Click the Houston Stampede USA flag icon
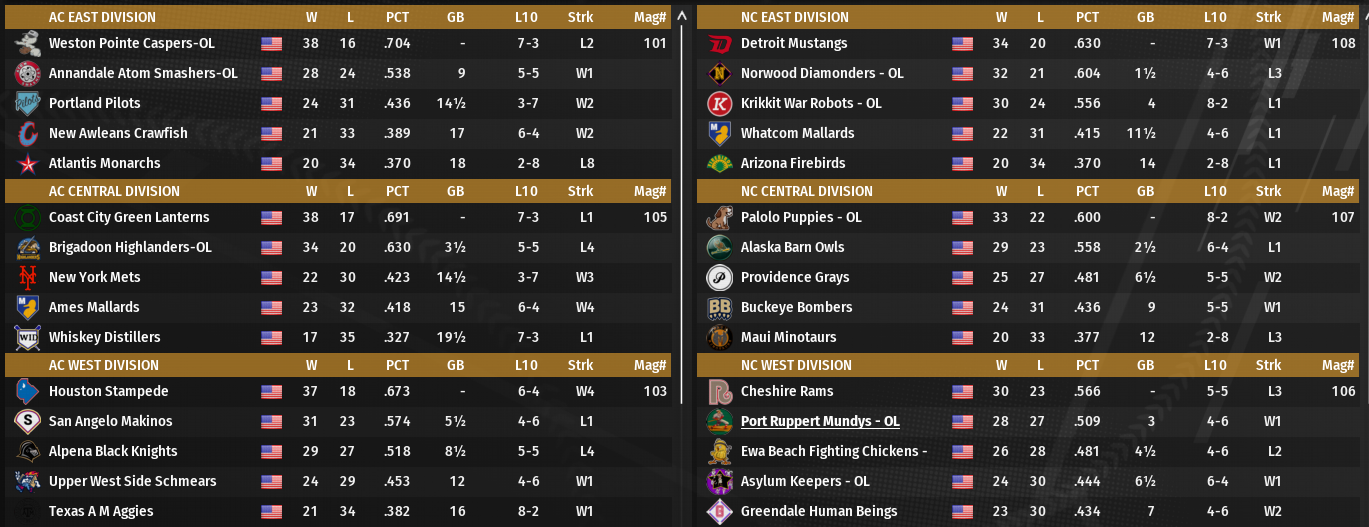This screenshot has width=1369, height=527. click(x=271, y=391)
